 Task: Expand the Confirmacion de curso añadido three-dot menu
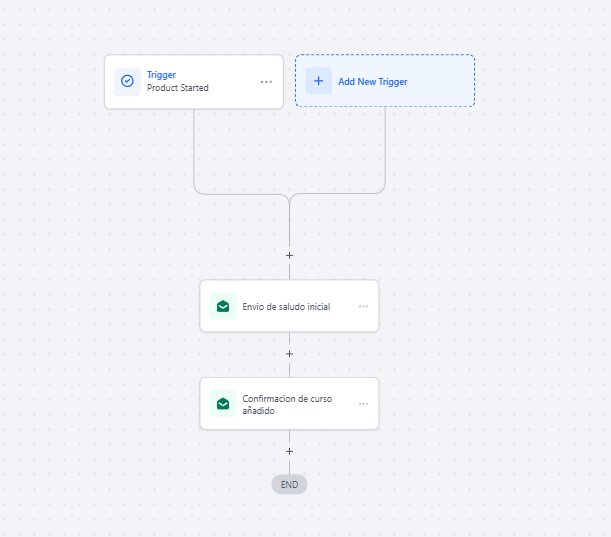[x=363, y=404]
